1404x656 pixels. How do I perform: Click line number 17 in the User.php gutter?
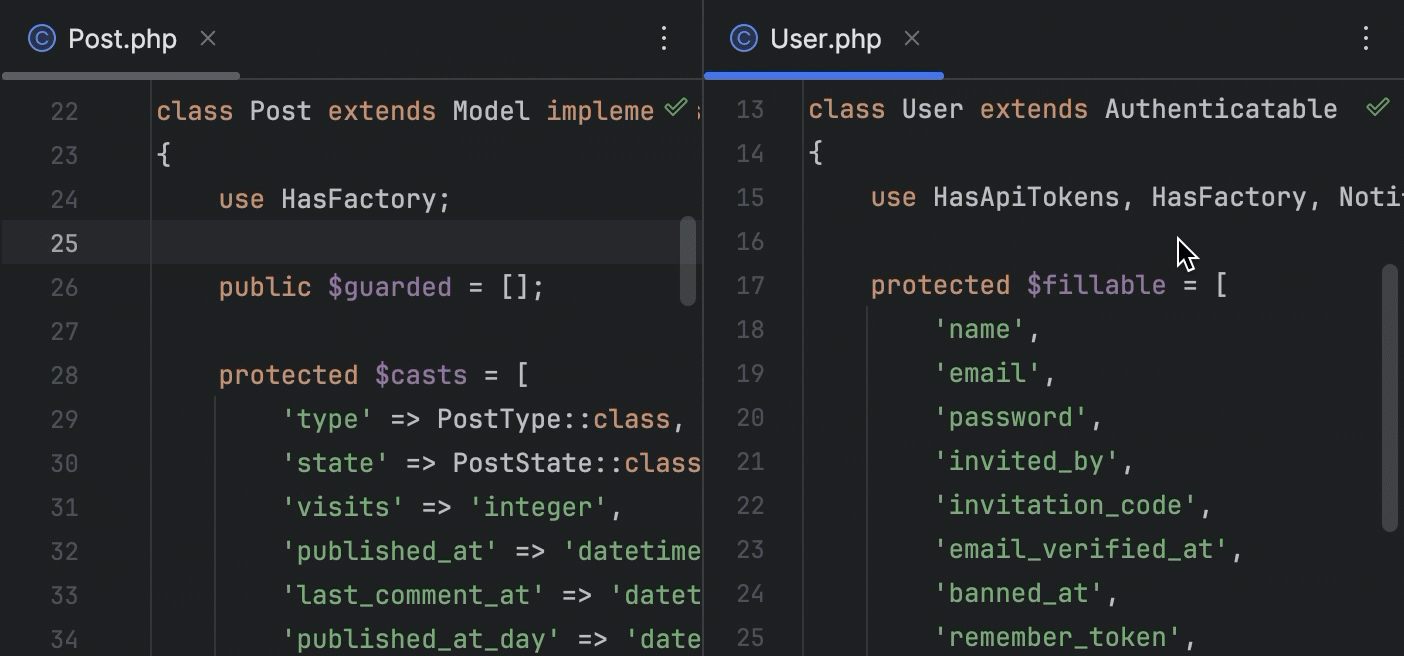point(750,285)
